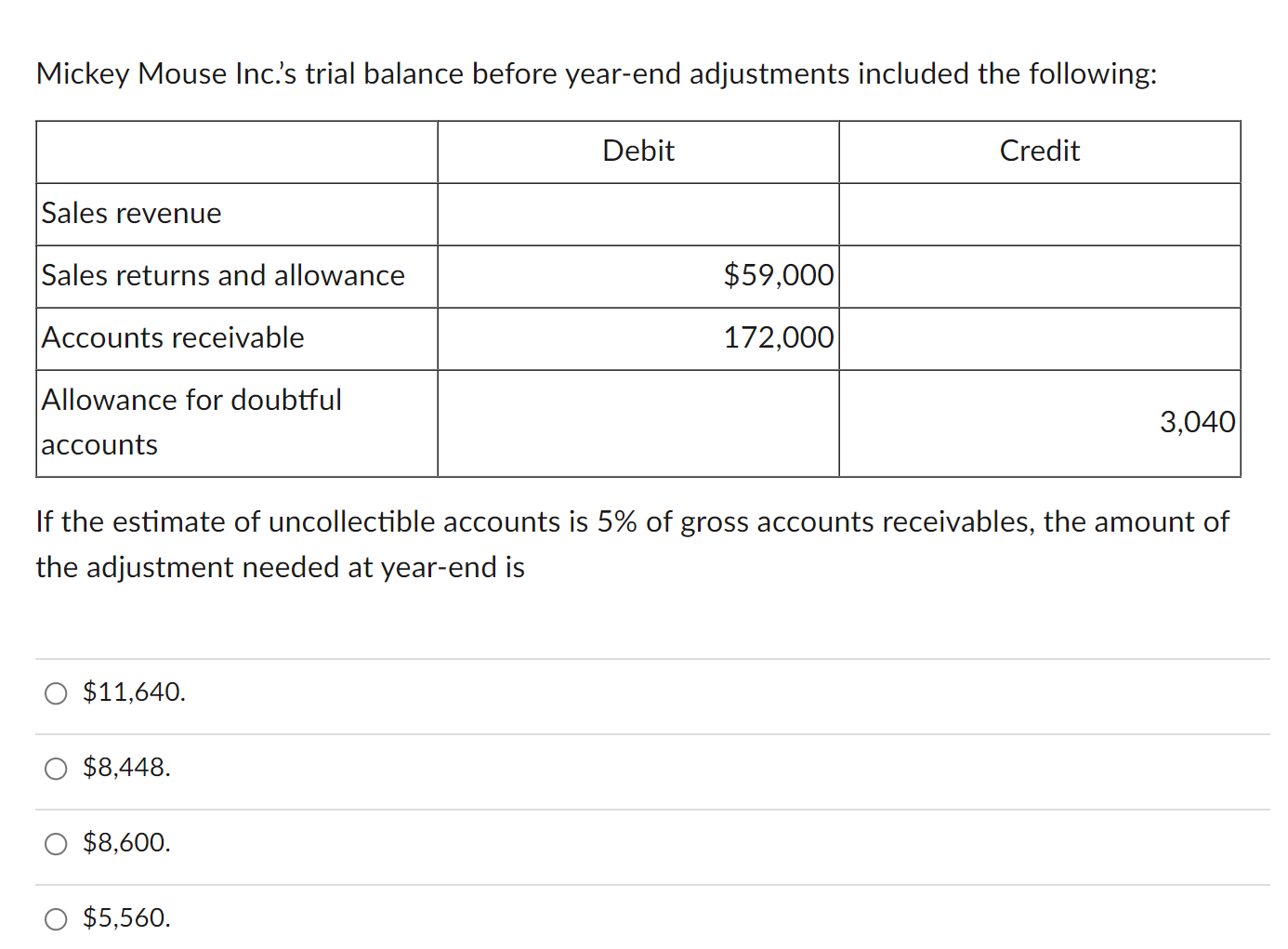Click the empty credit cell beside $59,000
1288x949 pixels.
pos(1039,275)
